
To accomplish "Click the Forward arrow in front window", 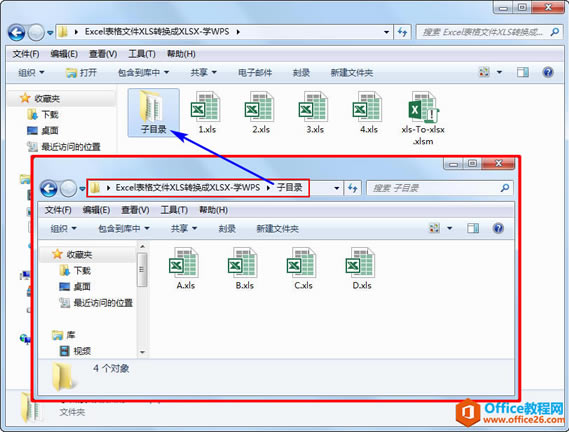I will (x=68, y=188).
